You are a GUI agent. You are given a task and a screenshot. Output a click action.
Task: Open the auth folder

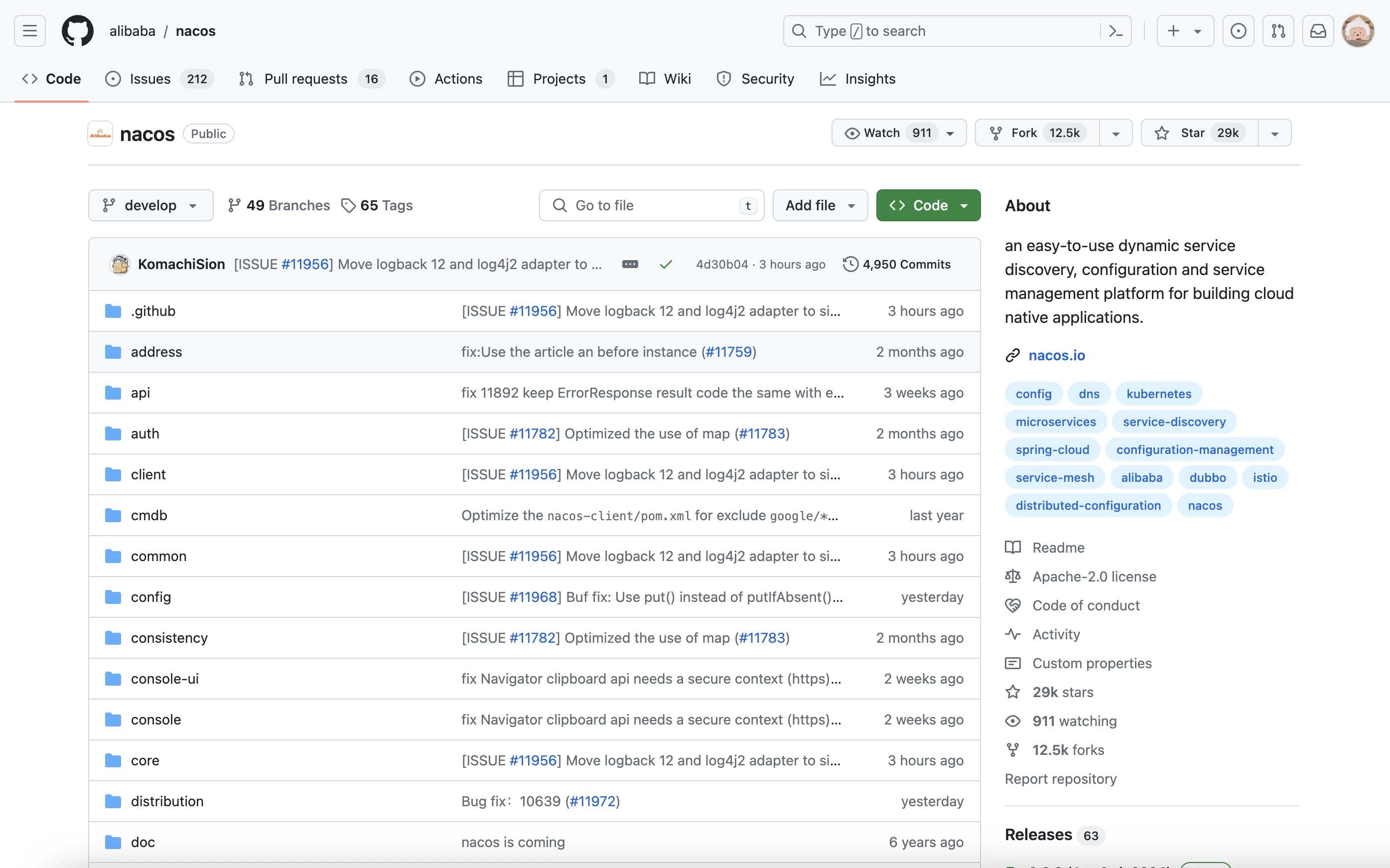click(x=145, y=434)
